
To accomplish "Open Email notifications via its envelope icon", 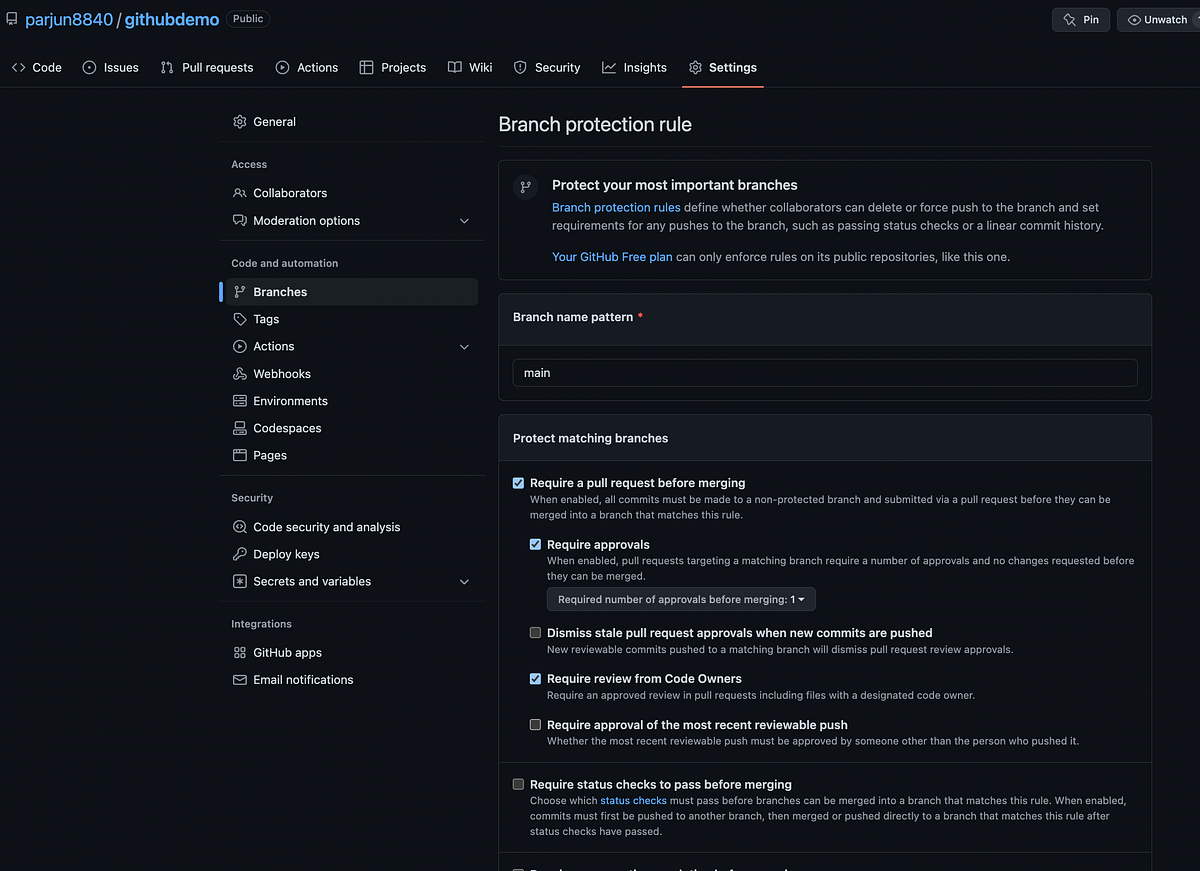I will click(x=240, y=679).
